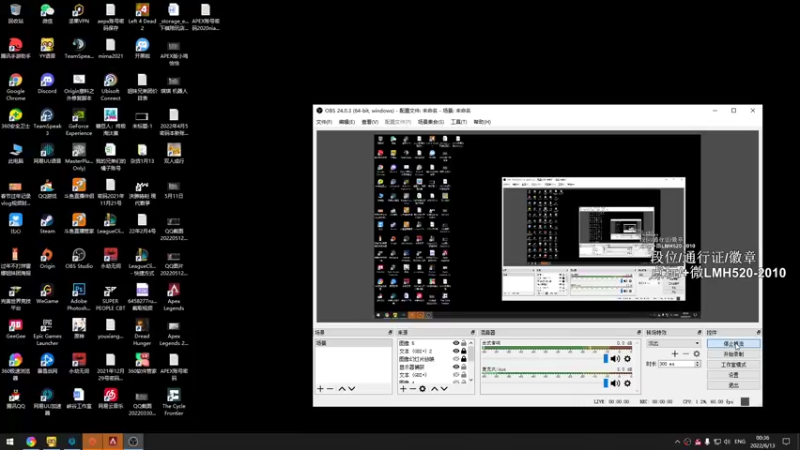Screen dimensions: 800x450
Task: Mute the desktop audio speaker icon
Action: click(615, 359)
